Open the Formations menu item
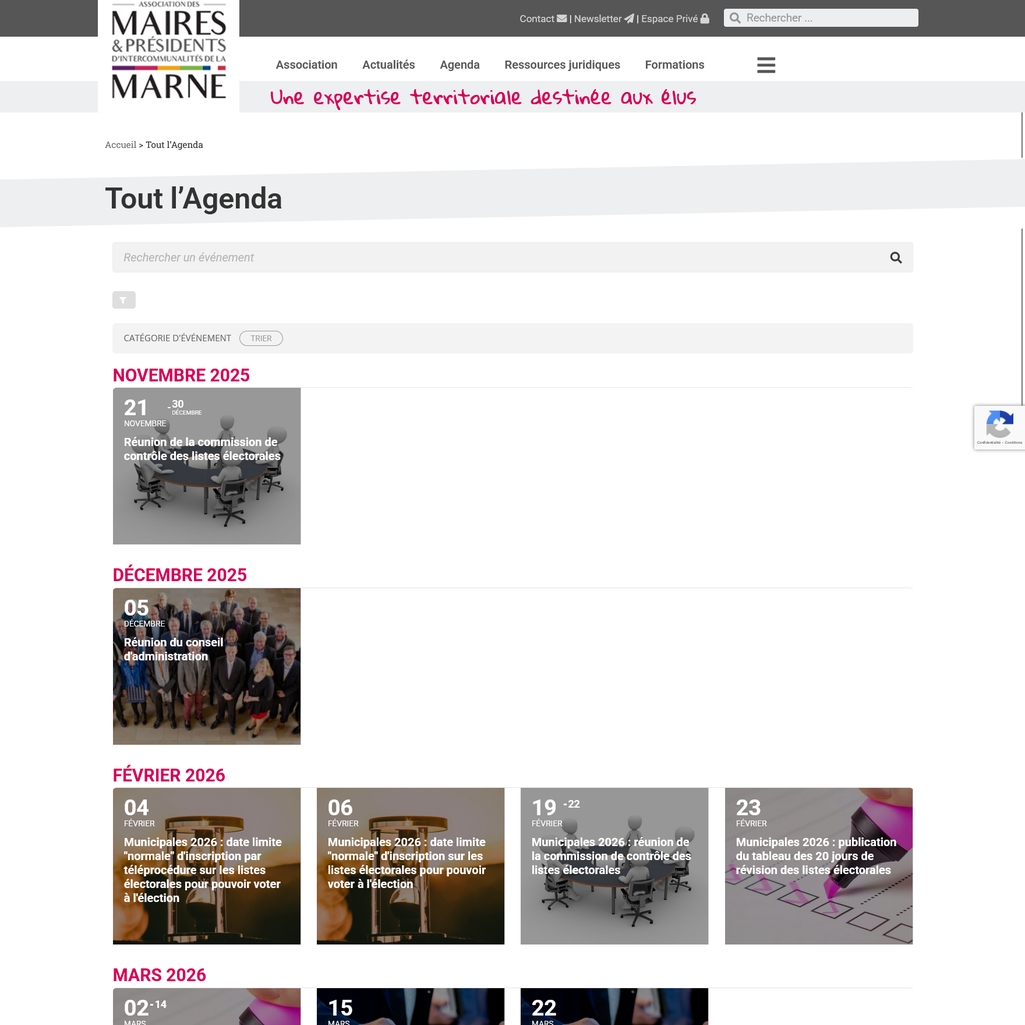This screenshot has width=1025, height=1025. click(x=674, y=65)
